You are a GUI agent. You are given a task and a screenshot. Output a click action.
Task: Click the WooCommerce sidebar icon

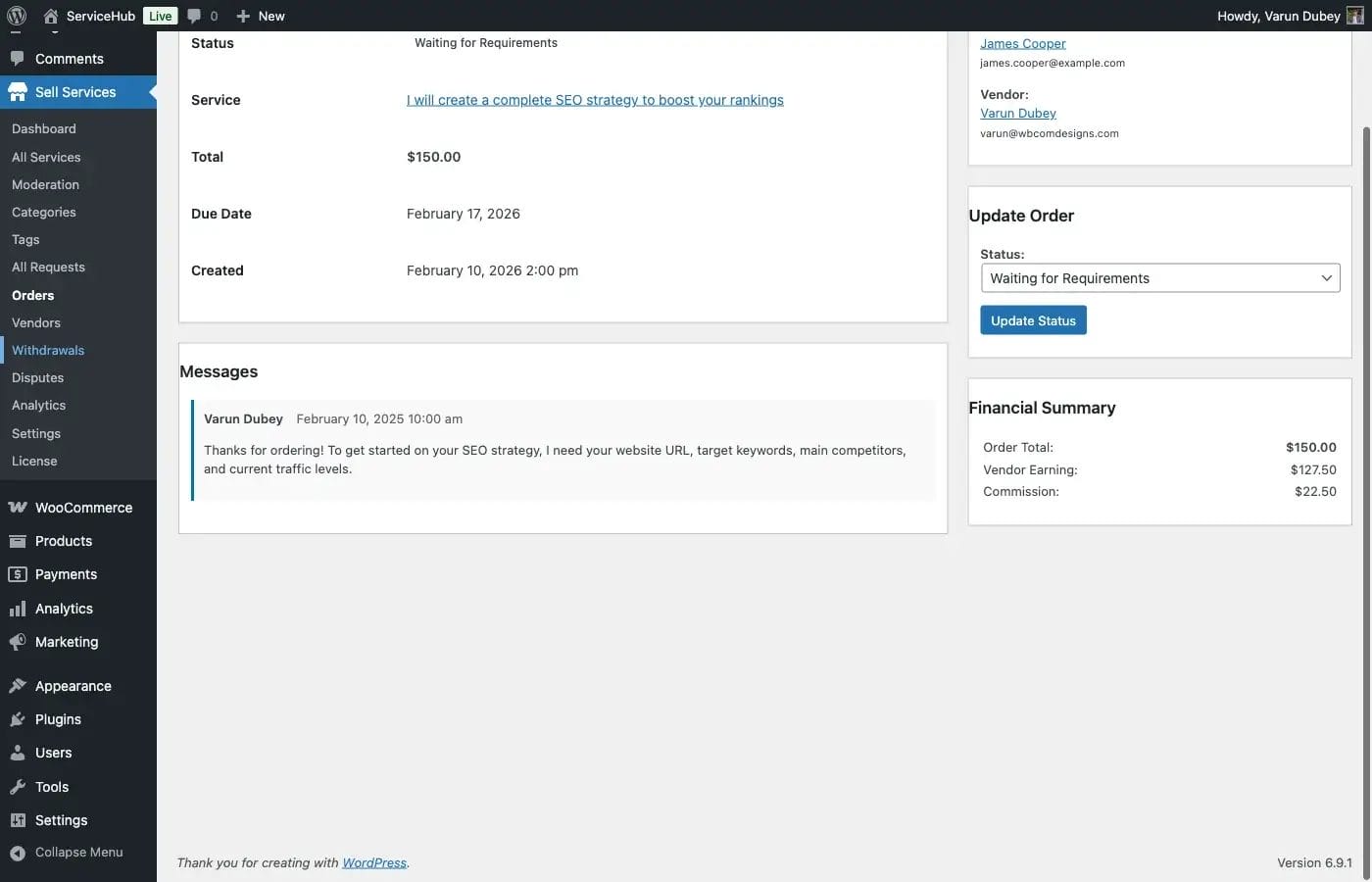tap(20, 507)
